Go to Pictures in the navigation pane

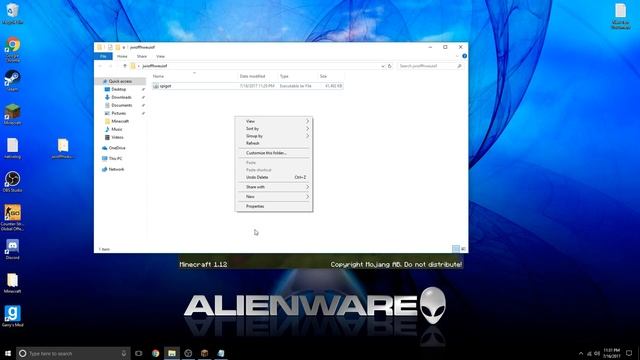click(x=119, y=113)
